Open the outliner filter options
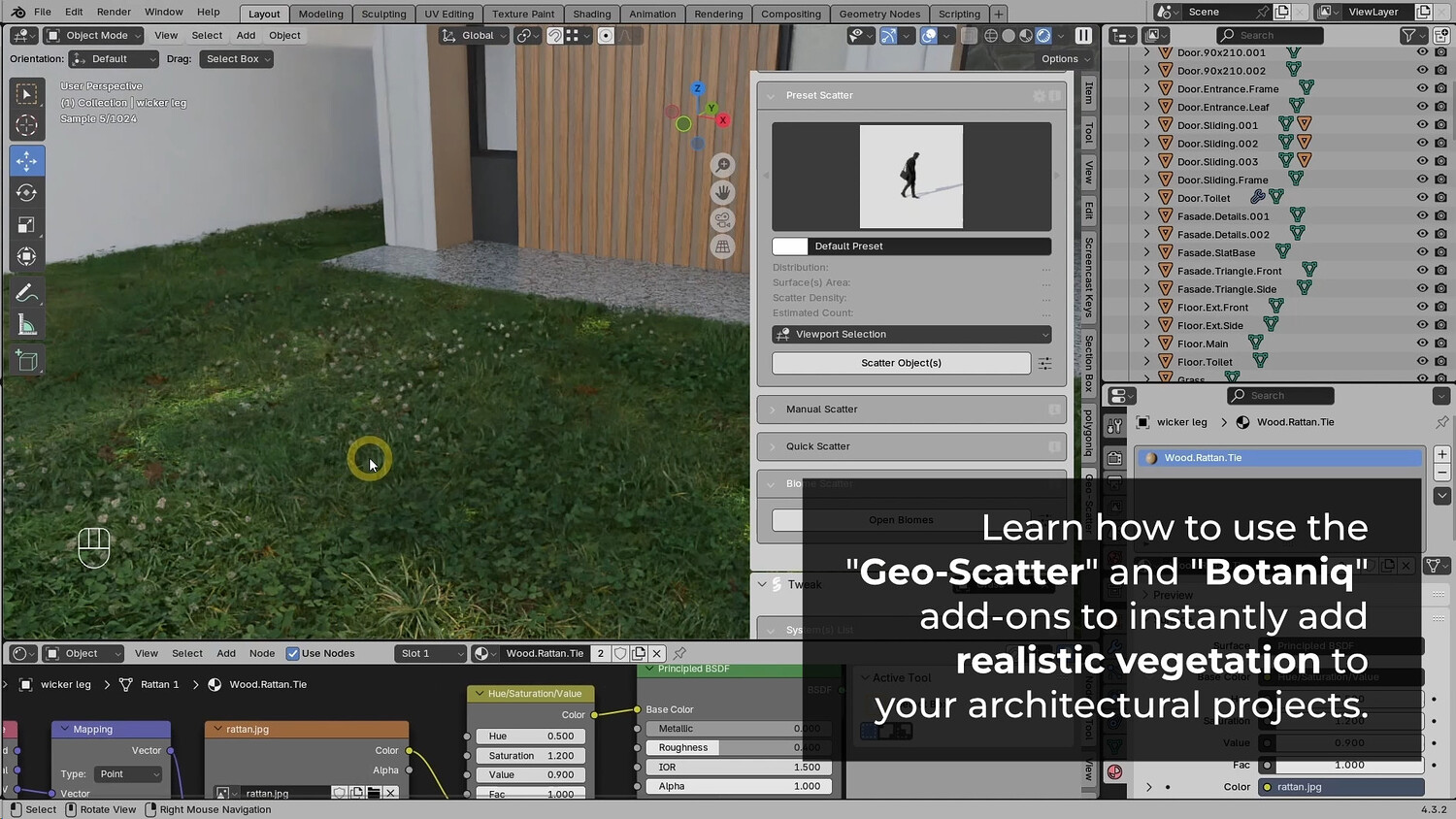 click(x=1413, y=36)
